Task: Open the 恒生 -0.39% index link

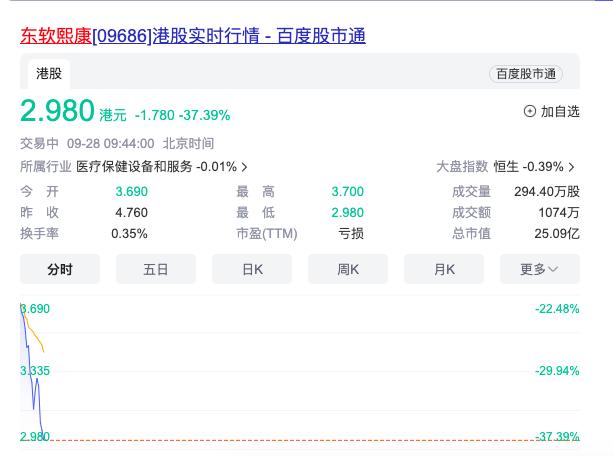Action: point(528,167)
